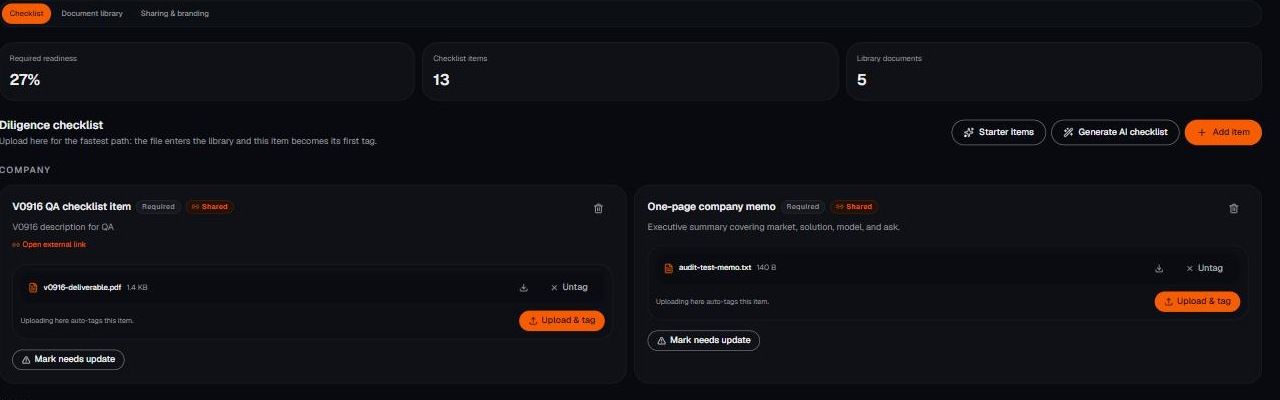Upload & tag a file for V0916 item
The image size is (1280, 400).
[x=562, y=320]
